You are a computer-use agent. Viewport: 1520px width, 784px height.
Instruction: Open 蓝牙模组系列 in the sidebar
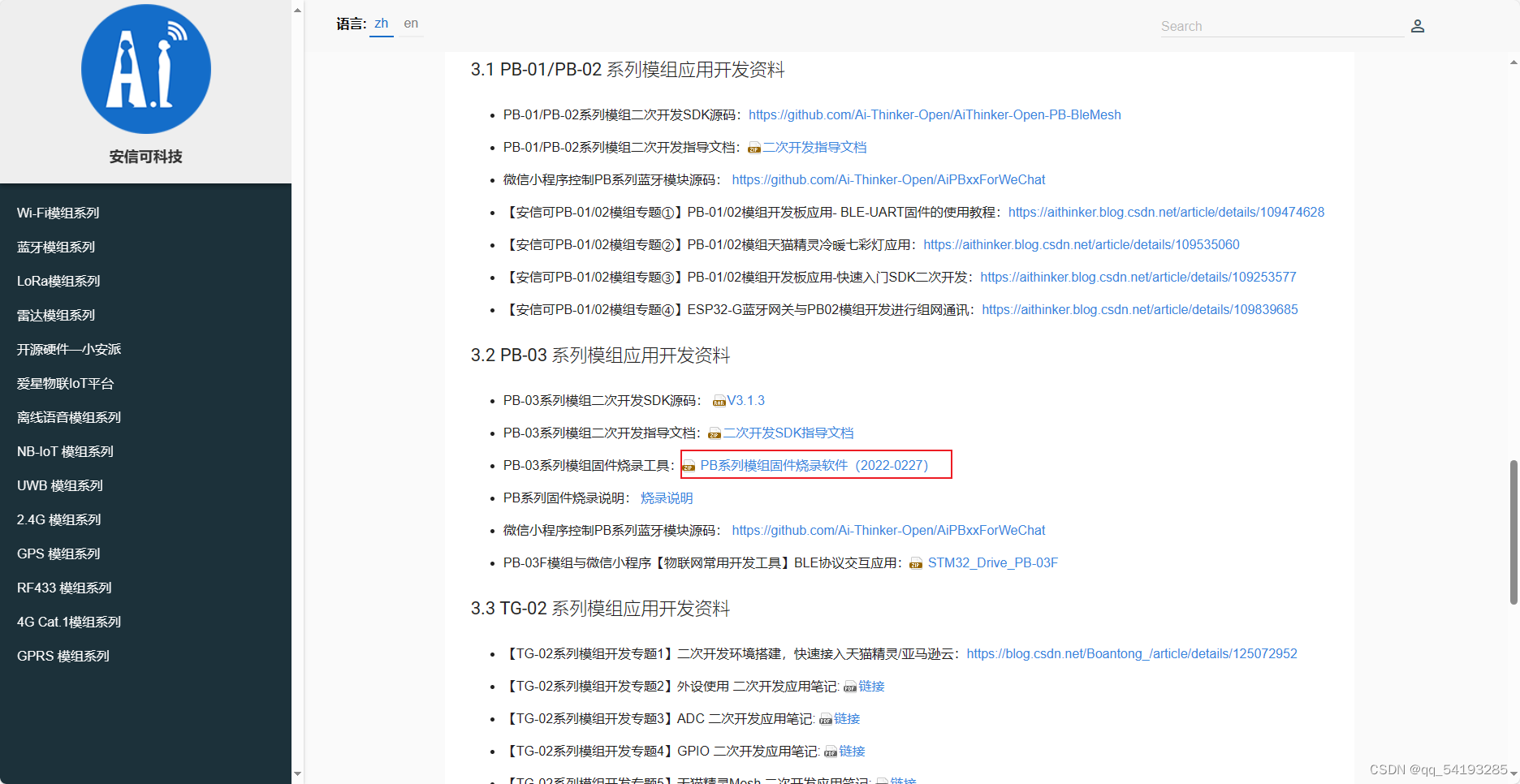pyautogui.click(x=55, y=247)
